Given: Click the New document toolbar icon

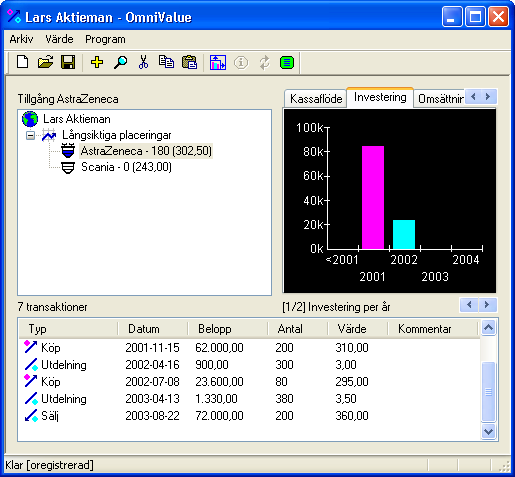Looking at the screenshot, I should (22, 62).
